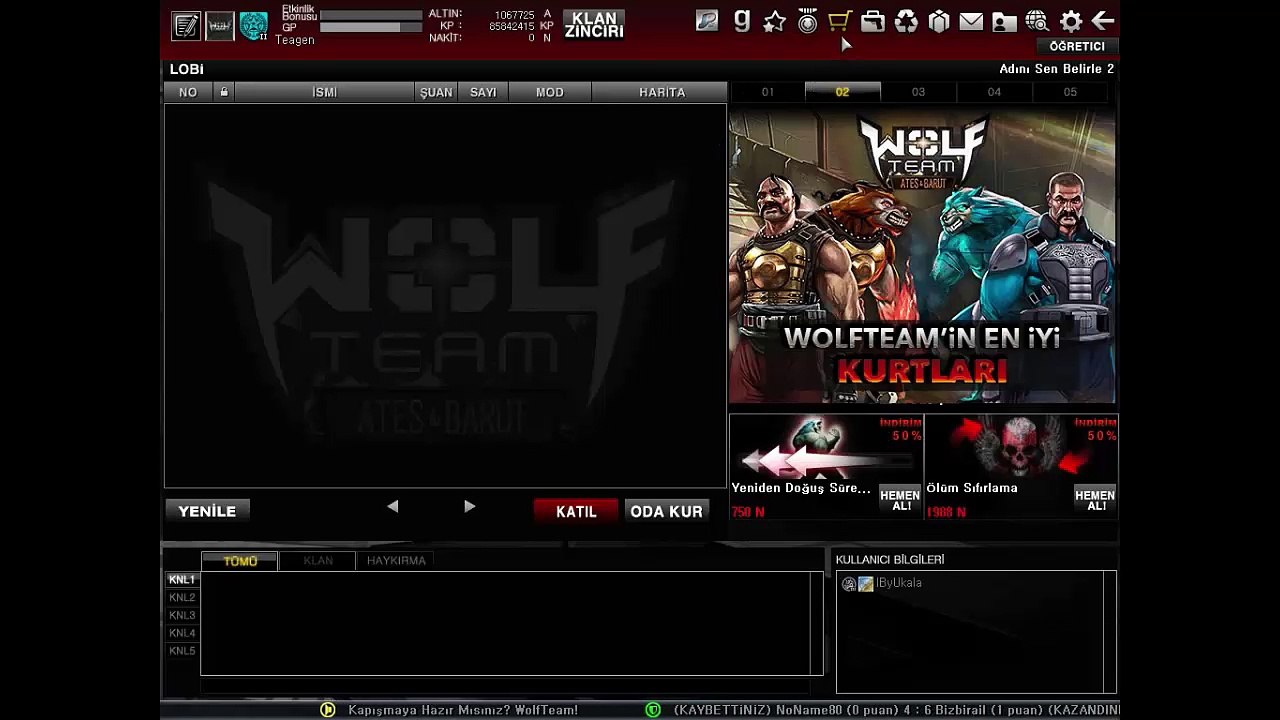Select chat channel KNL4
The height and width of the screenshot is (720, 1280).
pyautogui.click(x=182, y=634)
